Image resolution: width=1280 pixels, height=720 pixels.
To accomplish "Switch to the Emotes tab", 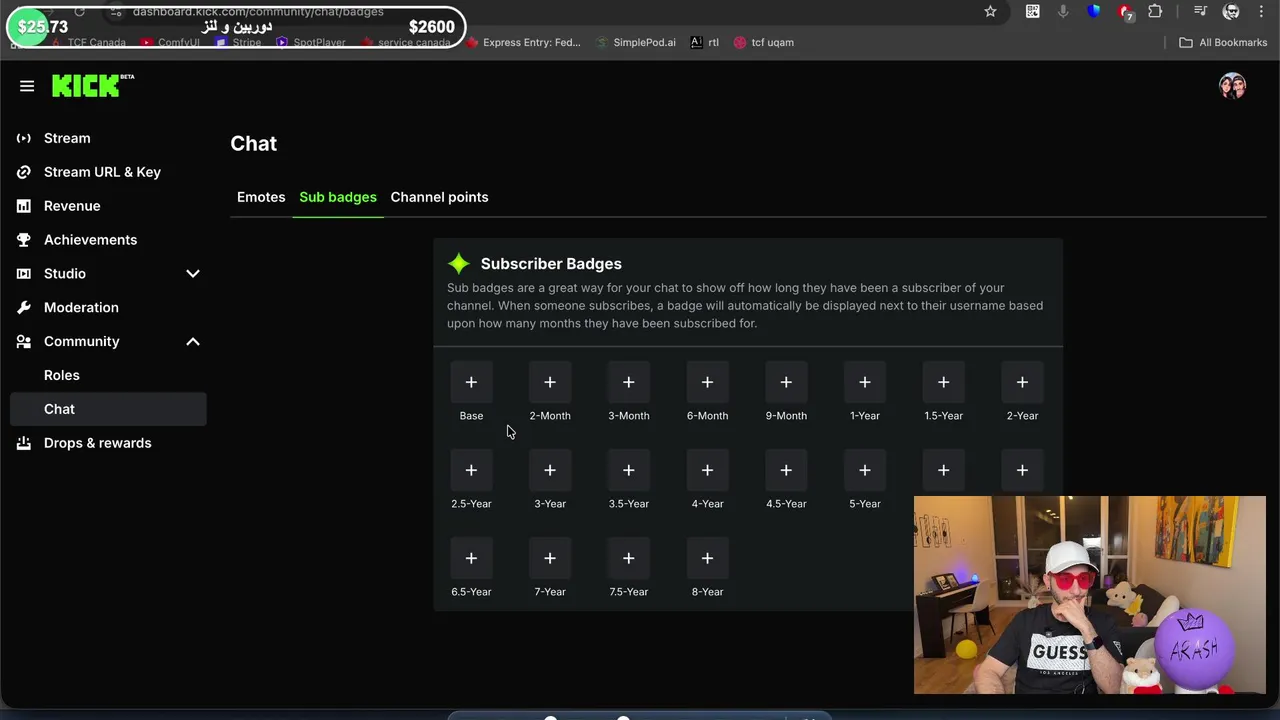I will click(x=261, y=197).
